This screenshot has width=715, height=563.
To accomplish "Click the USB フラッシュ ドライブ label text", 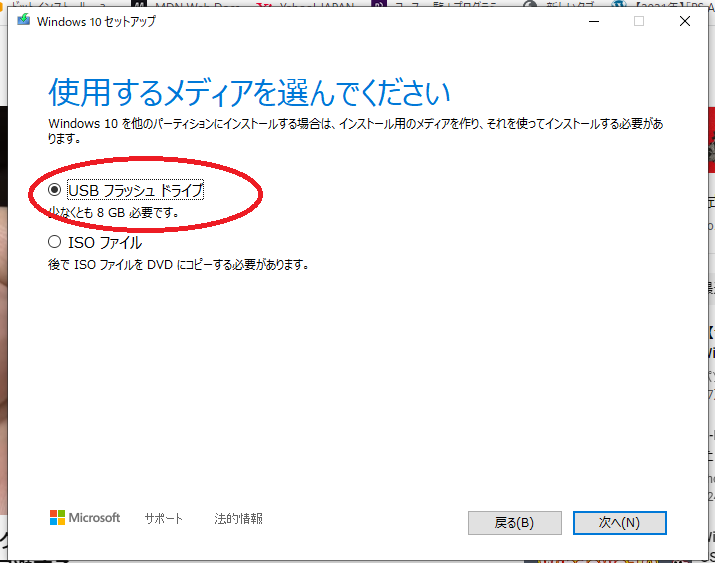I will (135, 190).
